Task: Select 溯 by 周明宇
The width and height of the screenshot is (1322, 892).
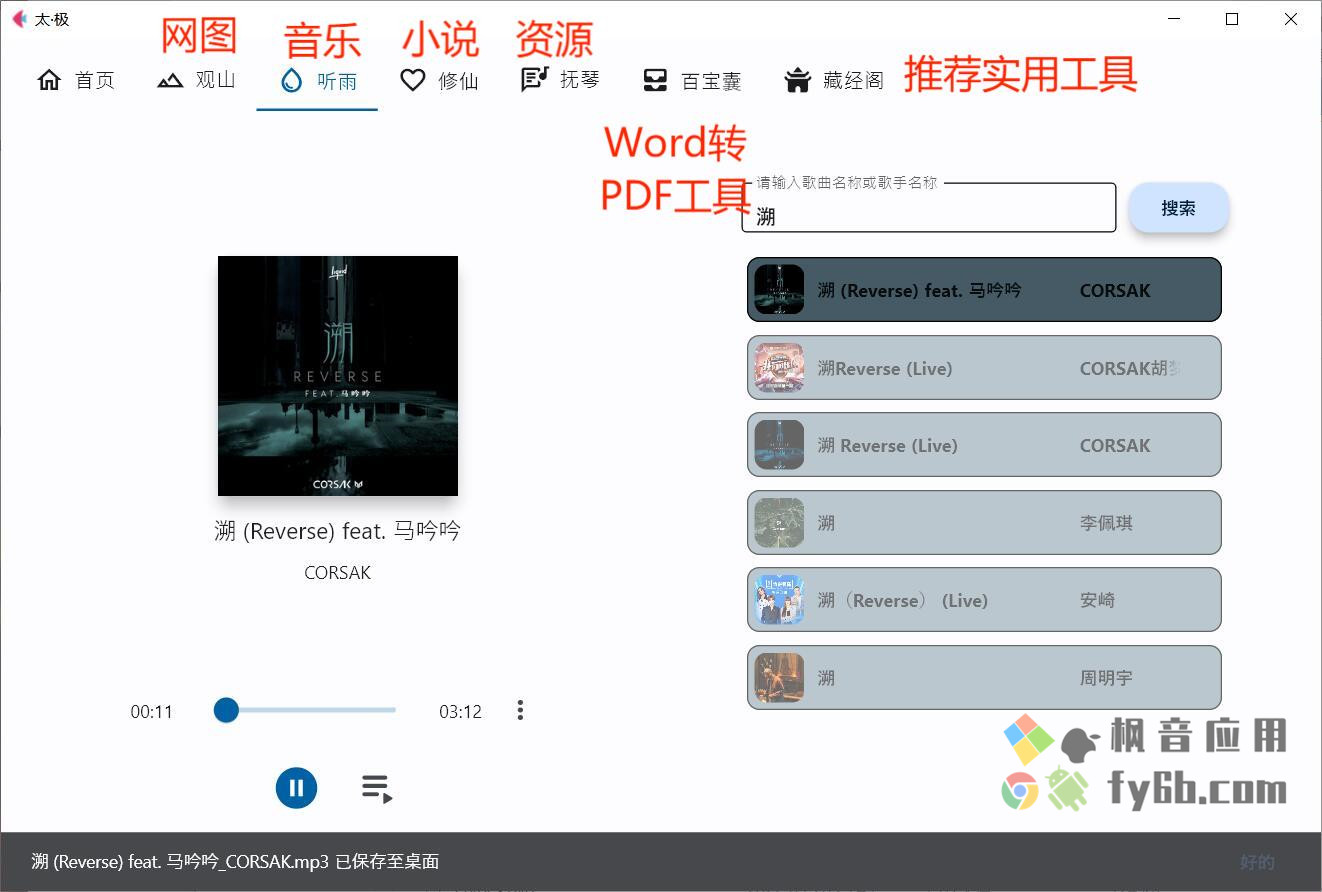Action: [x=984, y=677]
